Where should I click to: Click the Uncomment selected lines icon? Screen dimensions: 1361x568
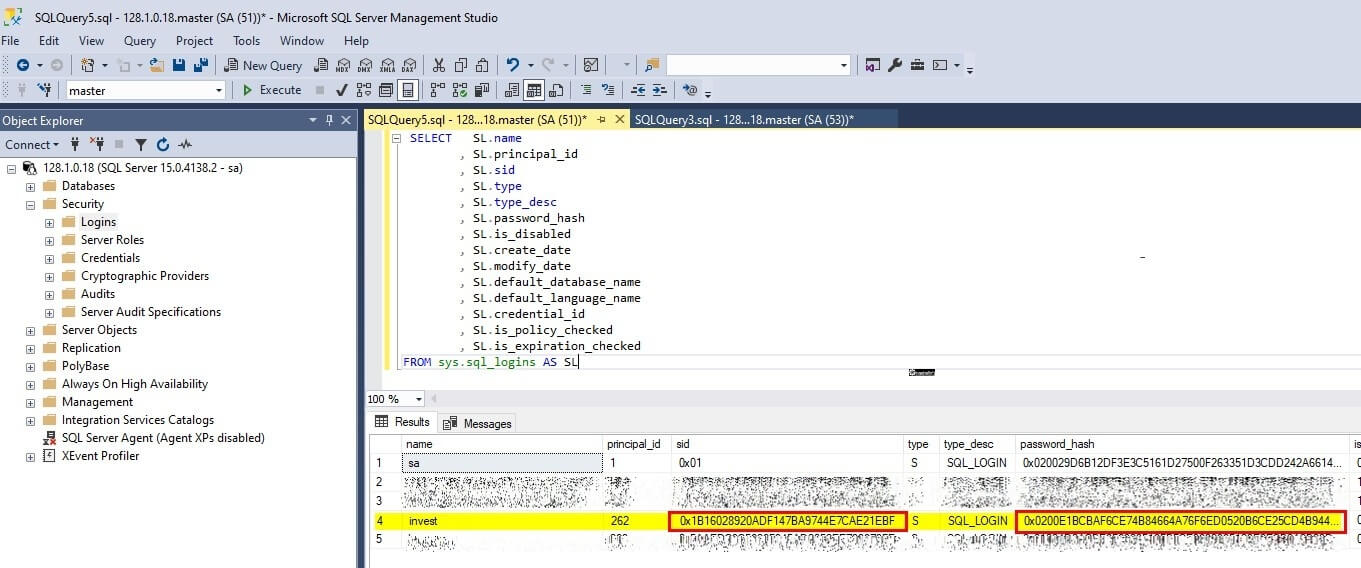pos(607,90)
